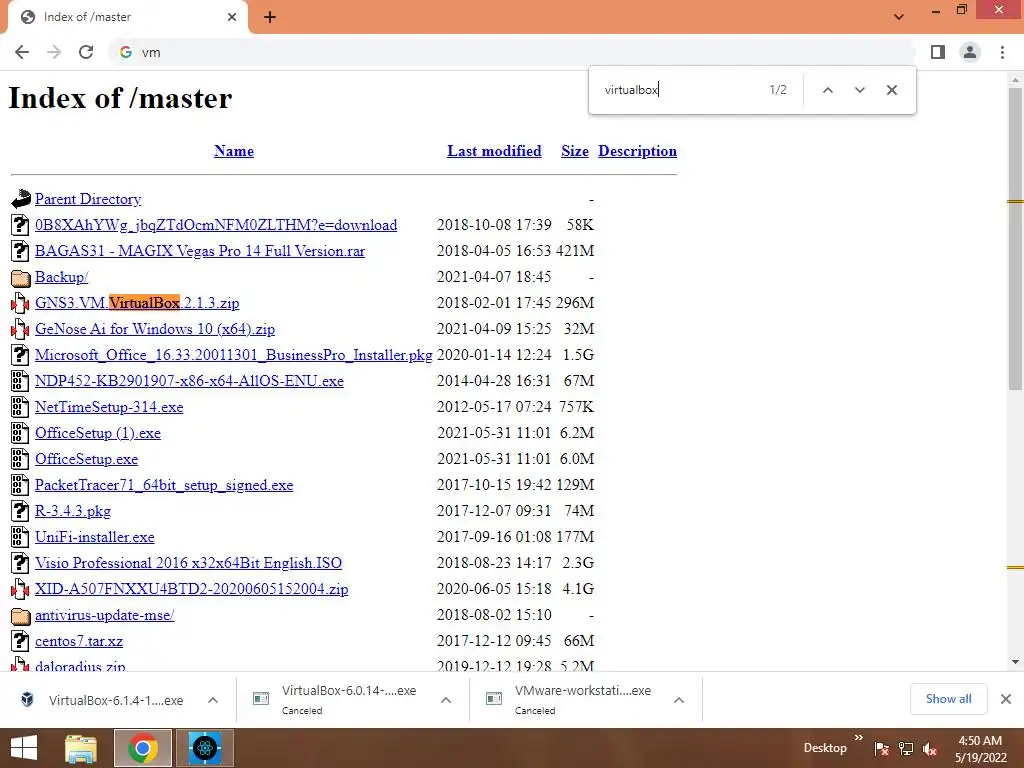
Task: Open Chrome three-dot menu
Action: click(x=1002, y=52)
